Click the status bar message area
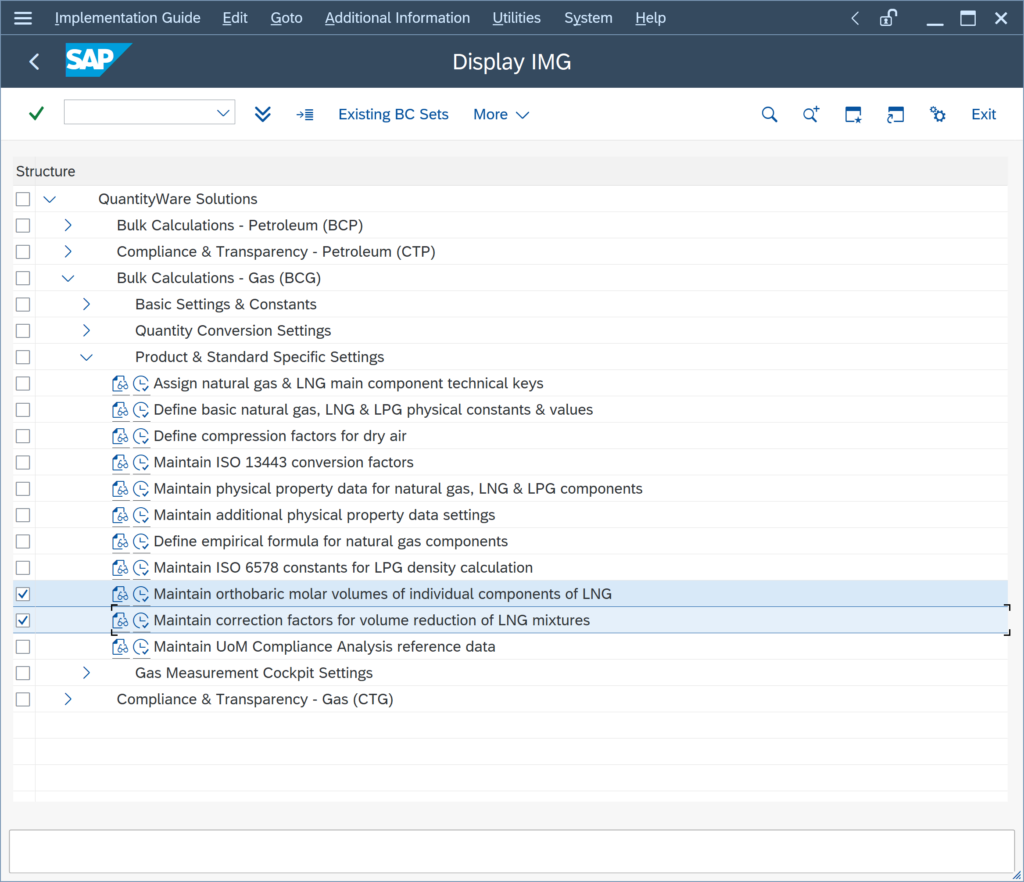This screenshot has width=1024, height=882. click(511, 851)
